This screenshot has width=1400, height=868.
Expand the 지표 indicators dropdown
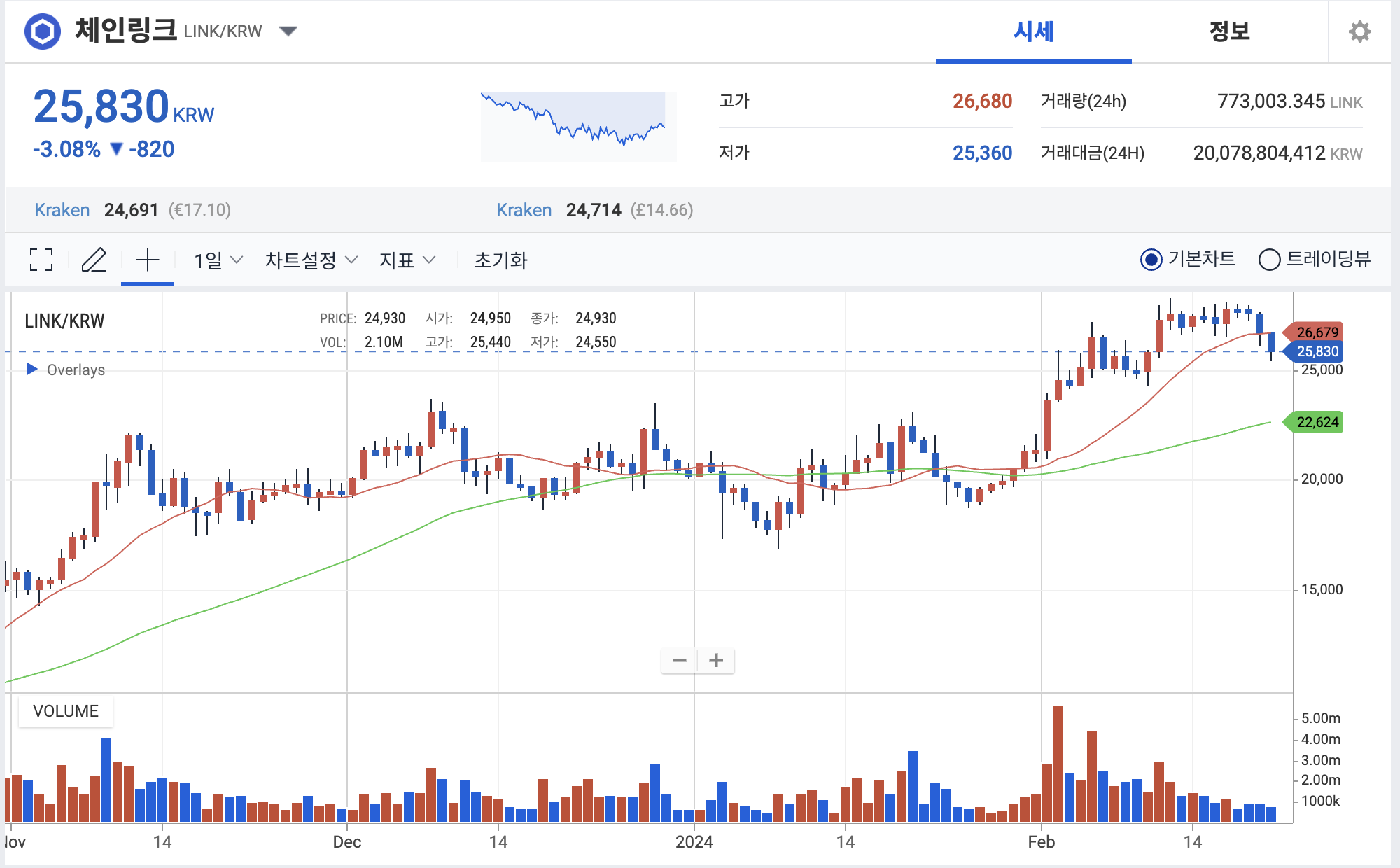click(407, 260)
